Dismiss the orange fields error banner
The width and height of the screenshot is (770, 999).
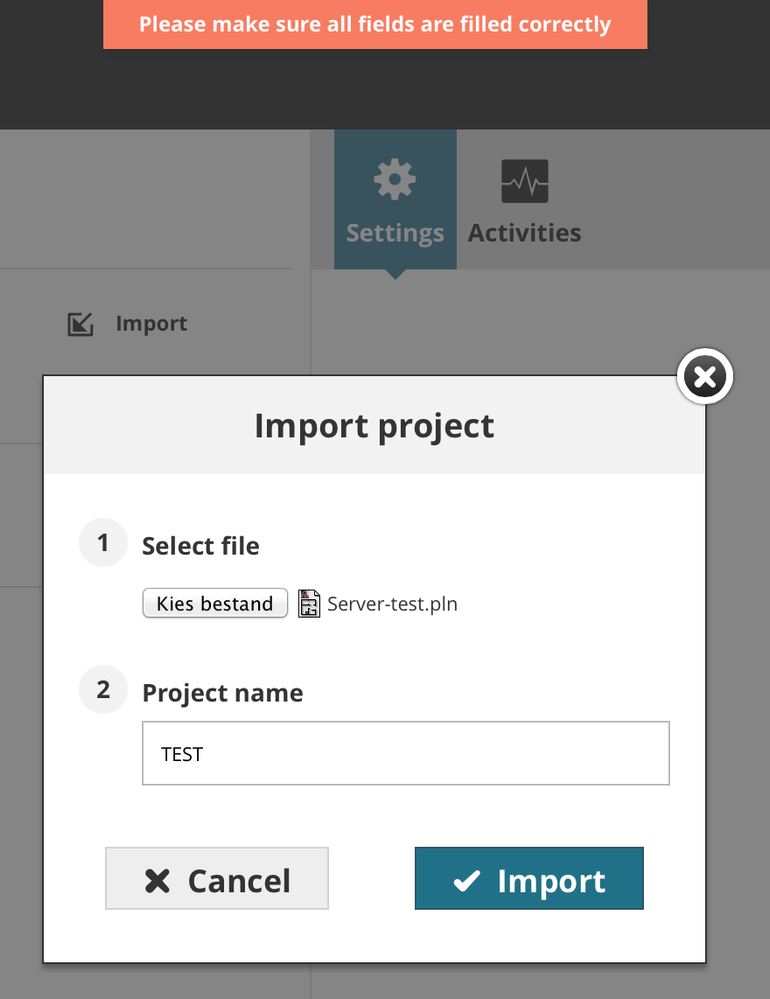(x=375, y=24)
